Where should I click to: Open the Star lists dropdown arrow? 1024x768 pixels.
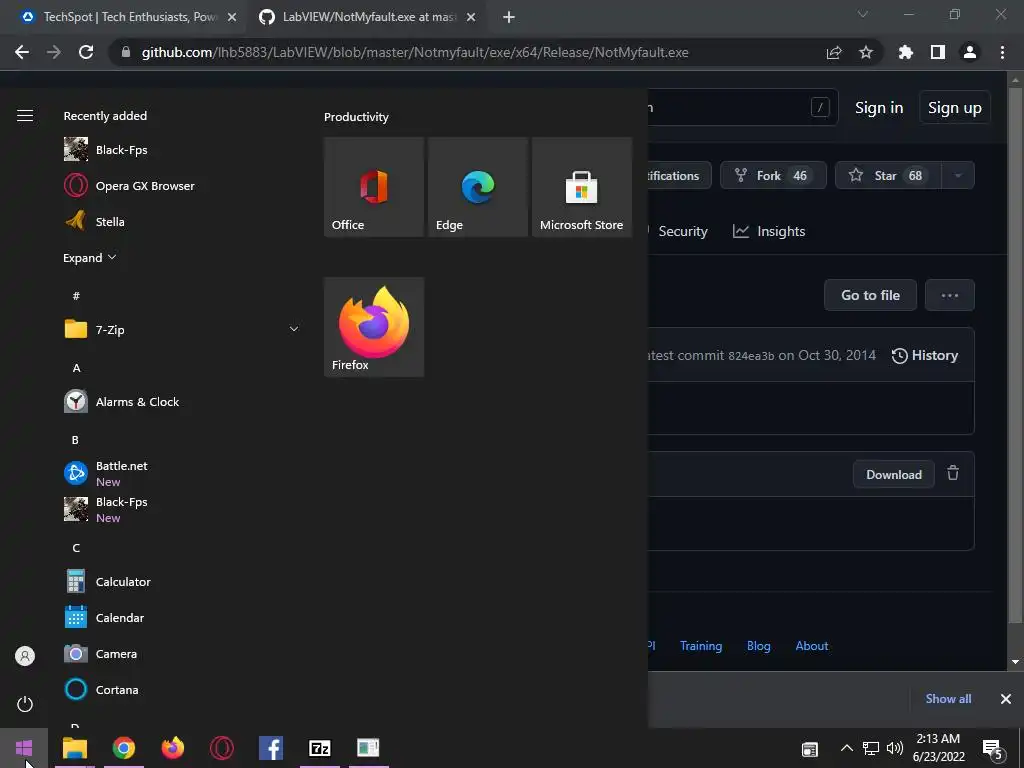[x=958, y=175]
